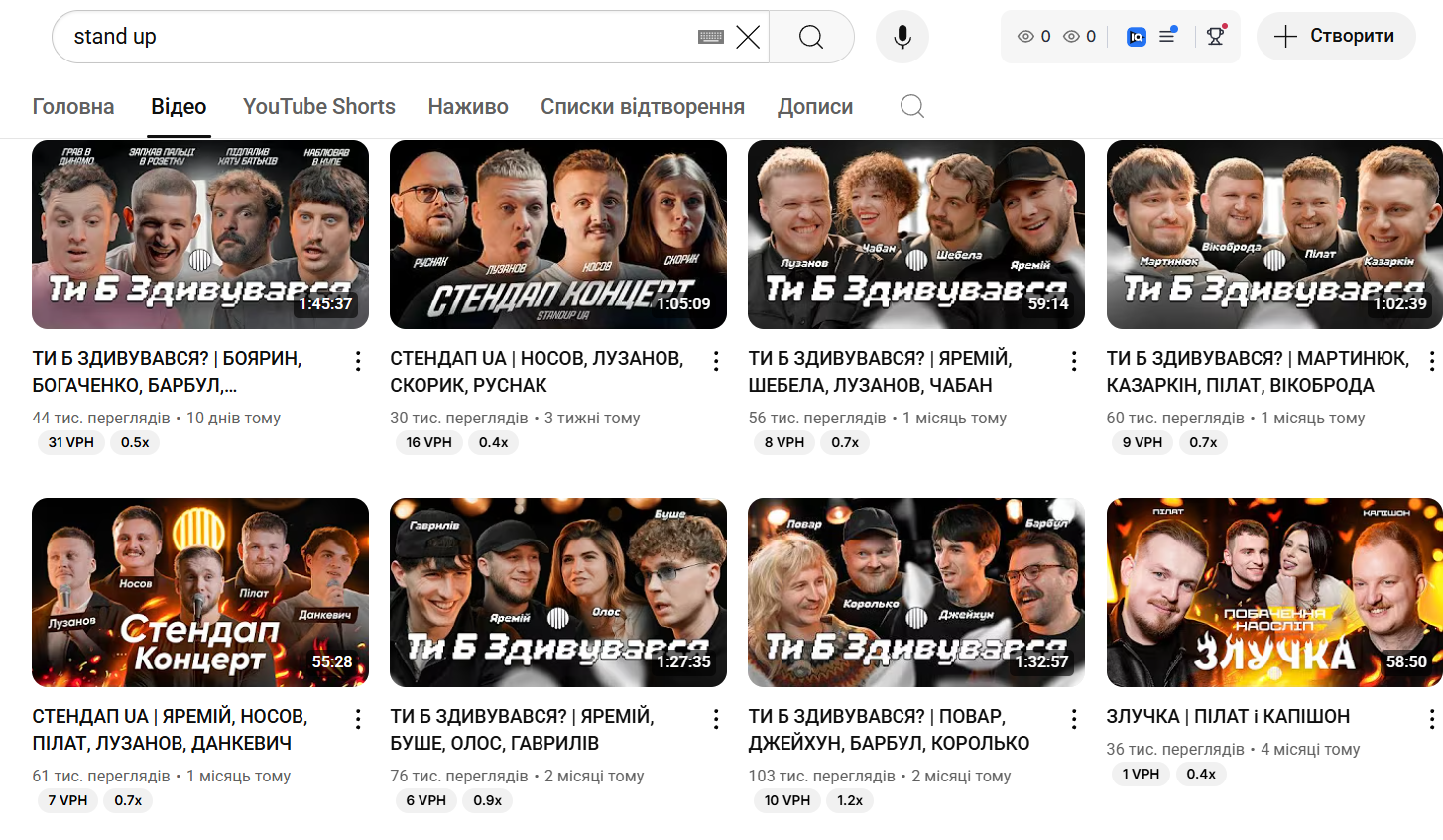The height and width of the screenshot is (840, 1443).
Task: Open title 'СТЕНДАП UA | НОСОВ, ЛУЗАНОВ, СКОРИК, РУСНАК'
Action: click(x=537, y=372)
